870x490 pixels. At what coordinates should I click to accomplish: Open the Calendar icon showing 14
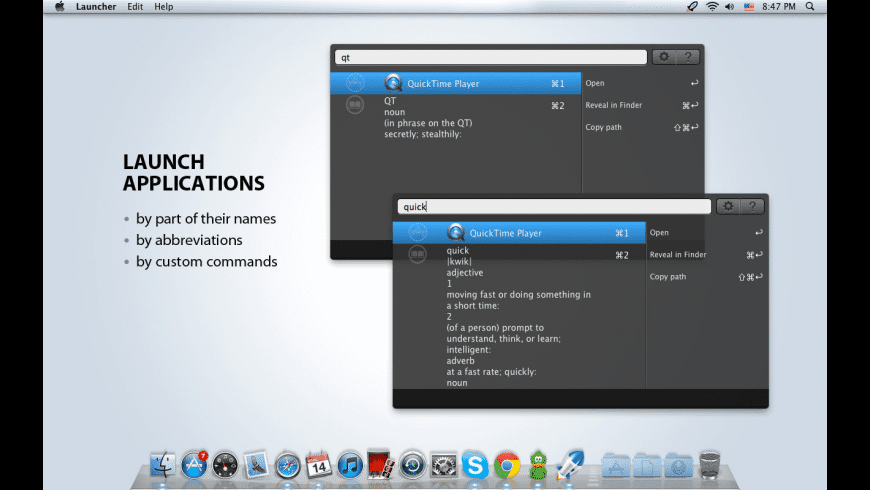318,464
